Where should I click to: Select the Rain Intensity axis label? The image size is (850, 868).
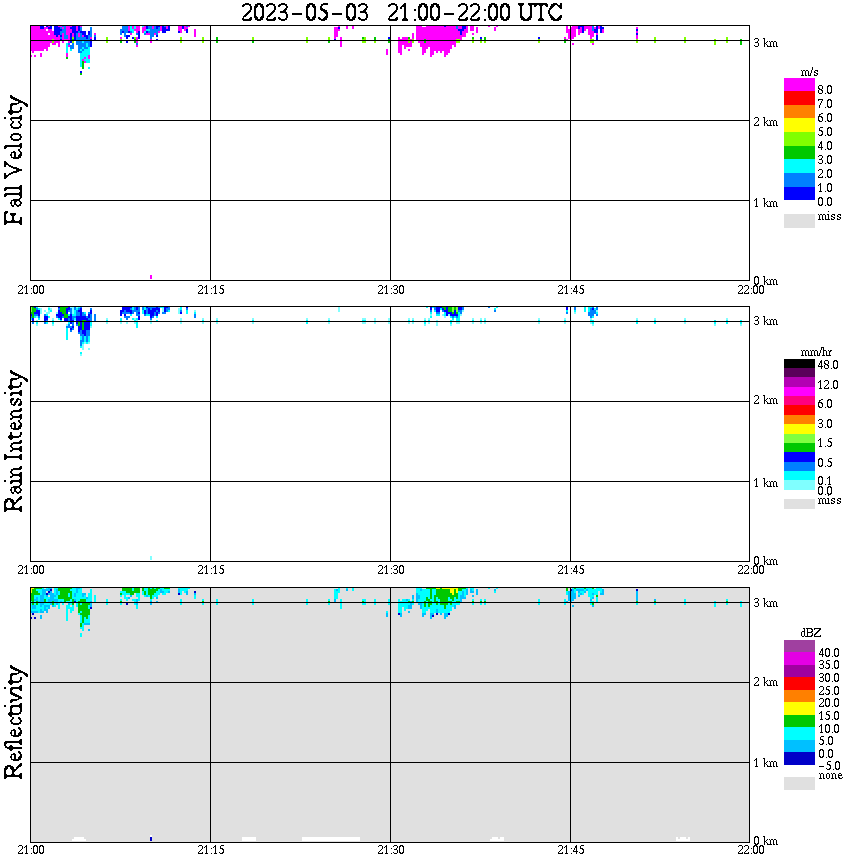click(14, 441)
